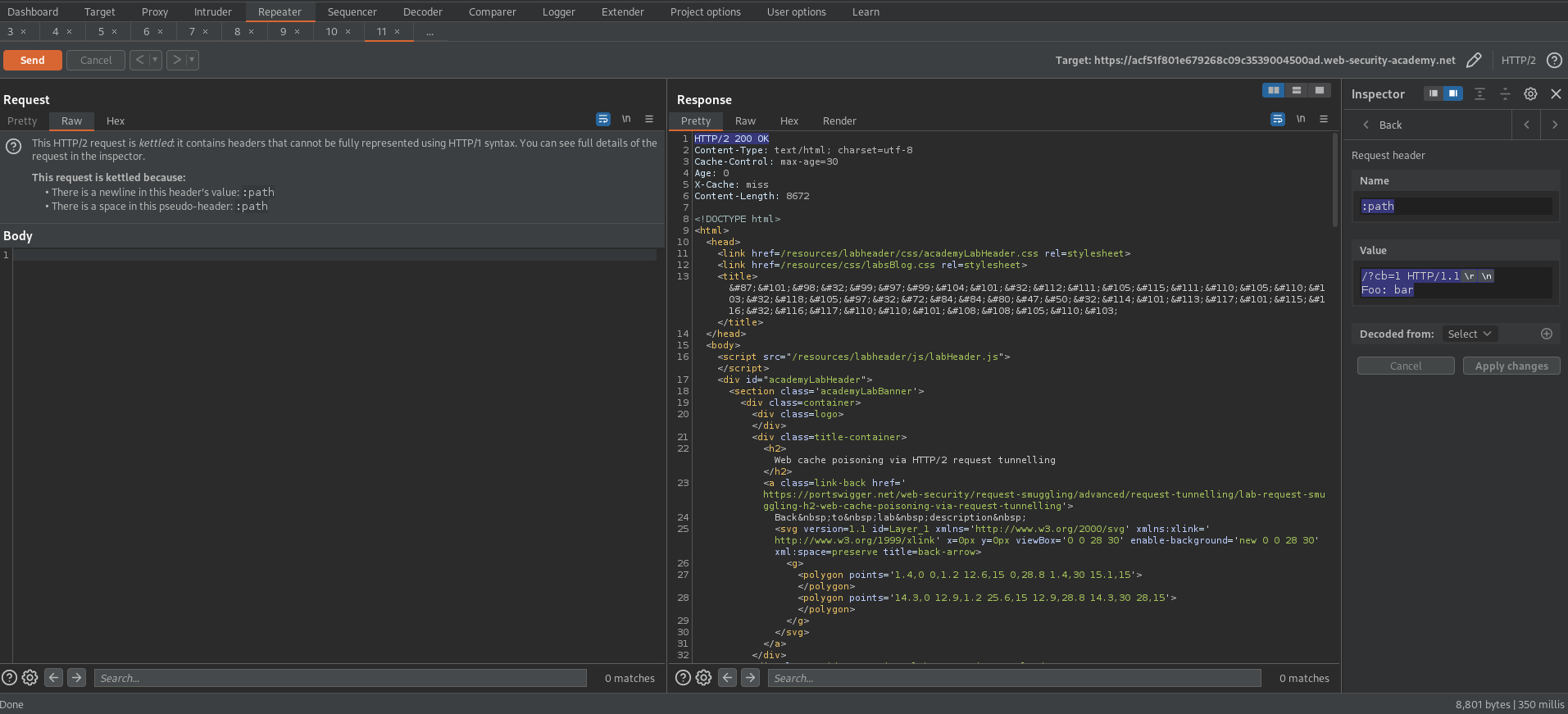Open the Project options tab
Image resolution: width=1568 pixels, height=714 pixels.
(706, 11)
